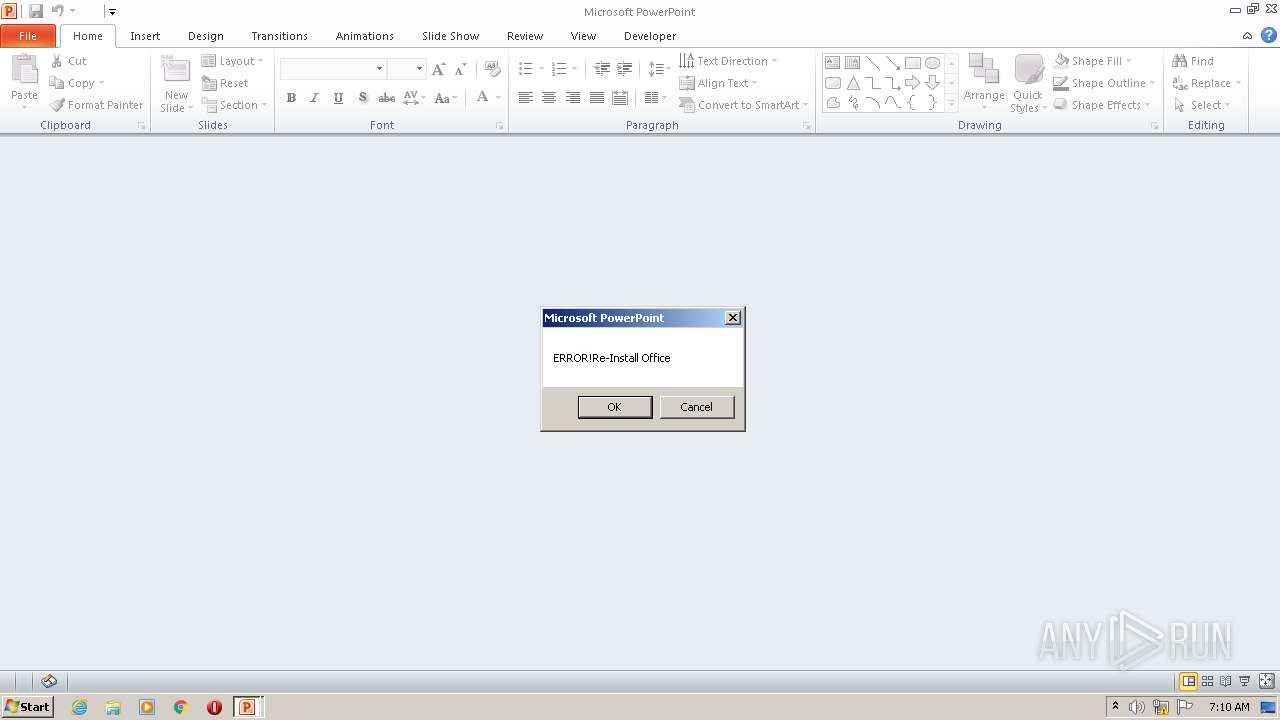Image resolution: width=1280 pixels, height=720 pixels.
Task: Toggle Bold formatting
Action: tap(291, 98)
